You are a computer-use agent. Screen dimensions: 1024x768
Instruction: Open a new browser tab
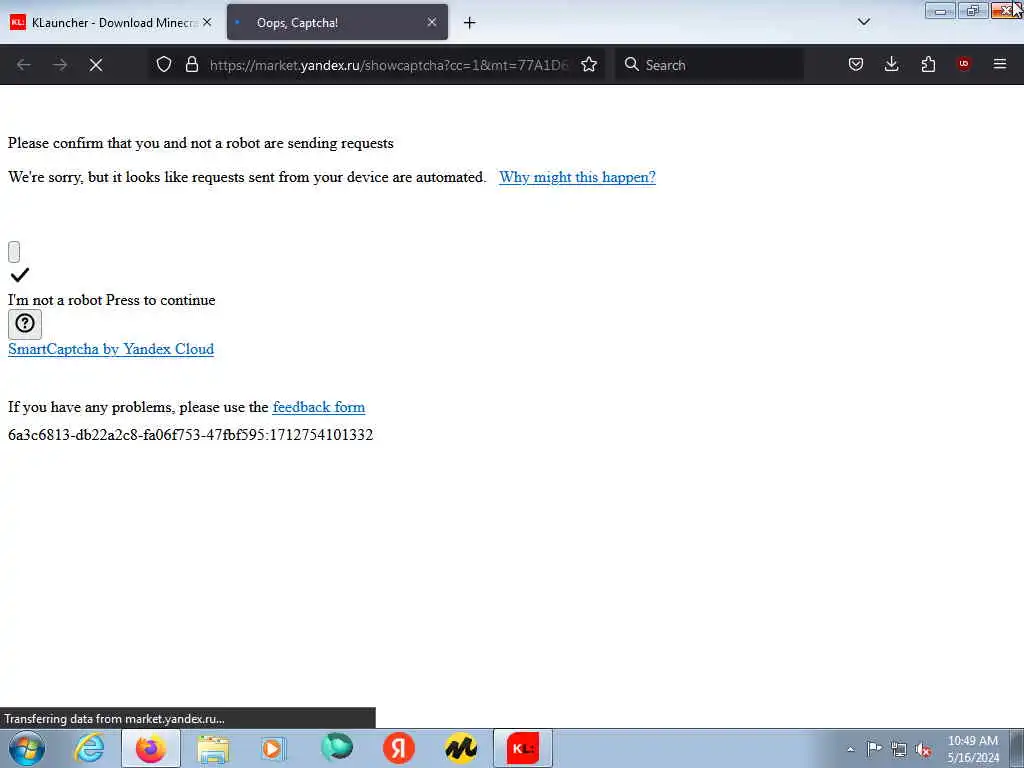pyautogui.click(x=470, y=23)
